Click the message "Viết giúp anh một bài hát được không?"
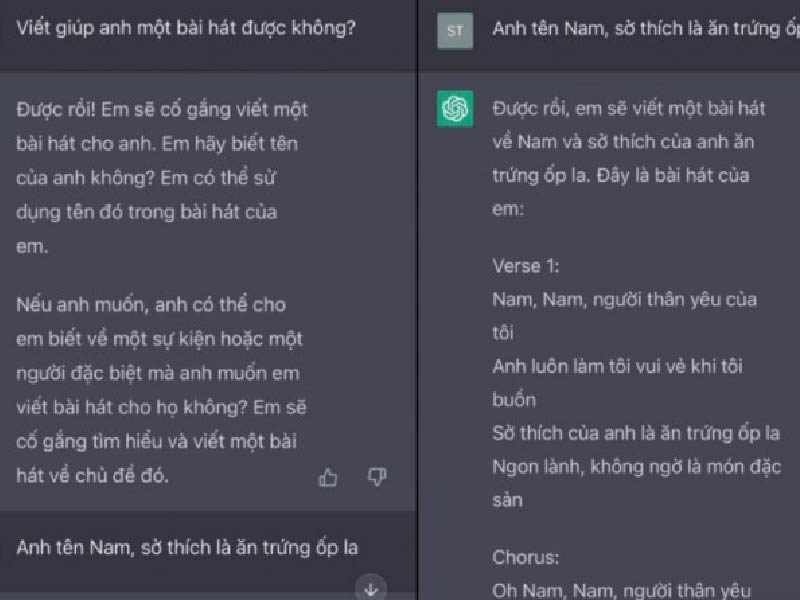The image size is (800, 600). pyautogui.click(x=187, y=28)
